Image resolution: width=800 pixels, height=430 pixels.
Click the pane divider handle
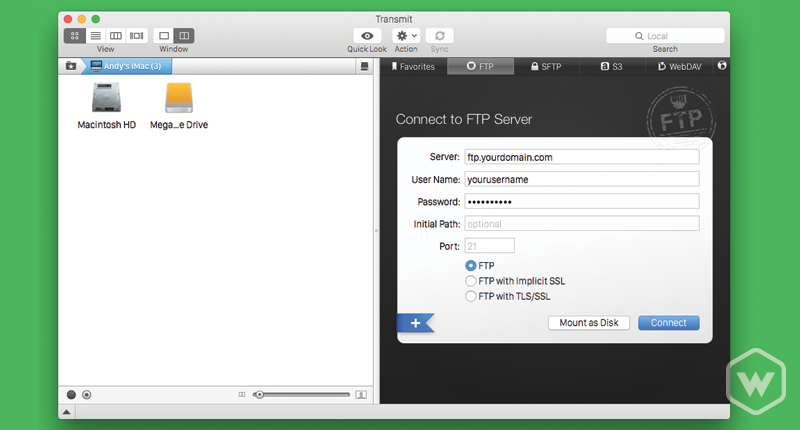(377, 231)
